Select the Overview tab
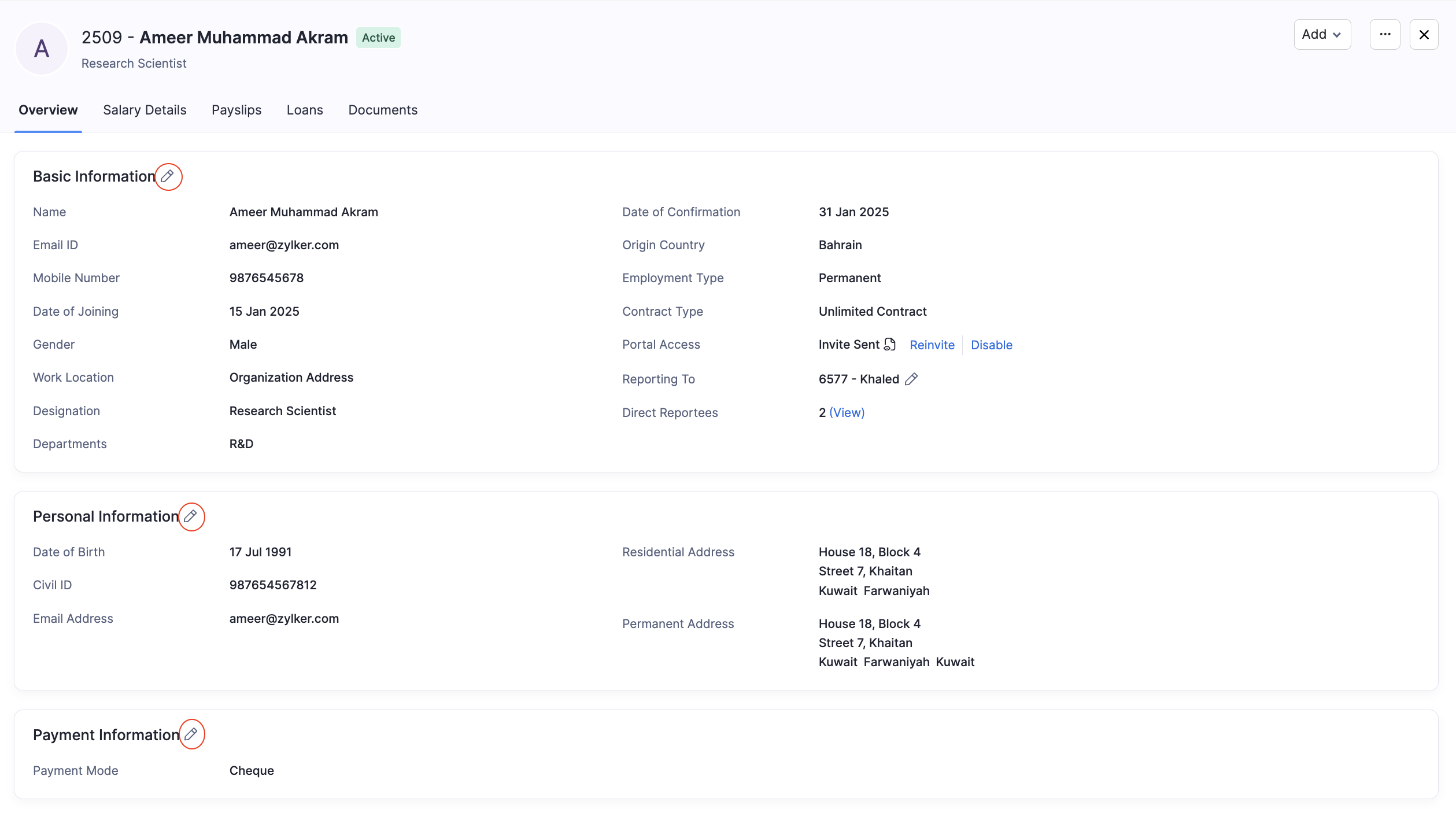 [x=48, y=110]
